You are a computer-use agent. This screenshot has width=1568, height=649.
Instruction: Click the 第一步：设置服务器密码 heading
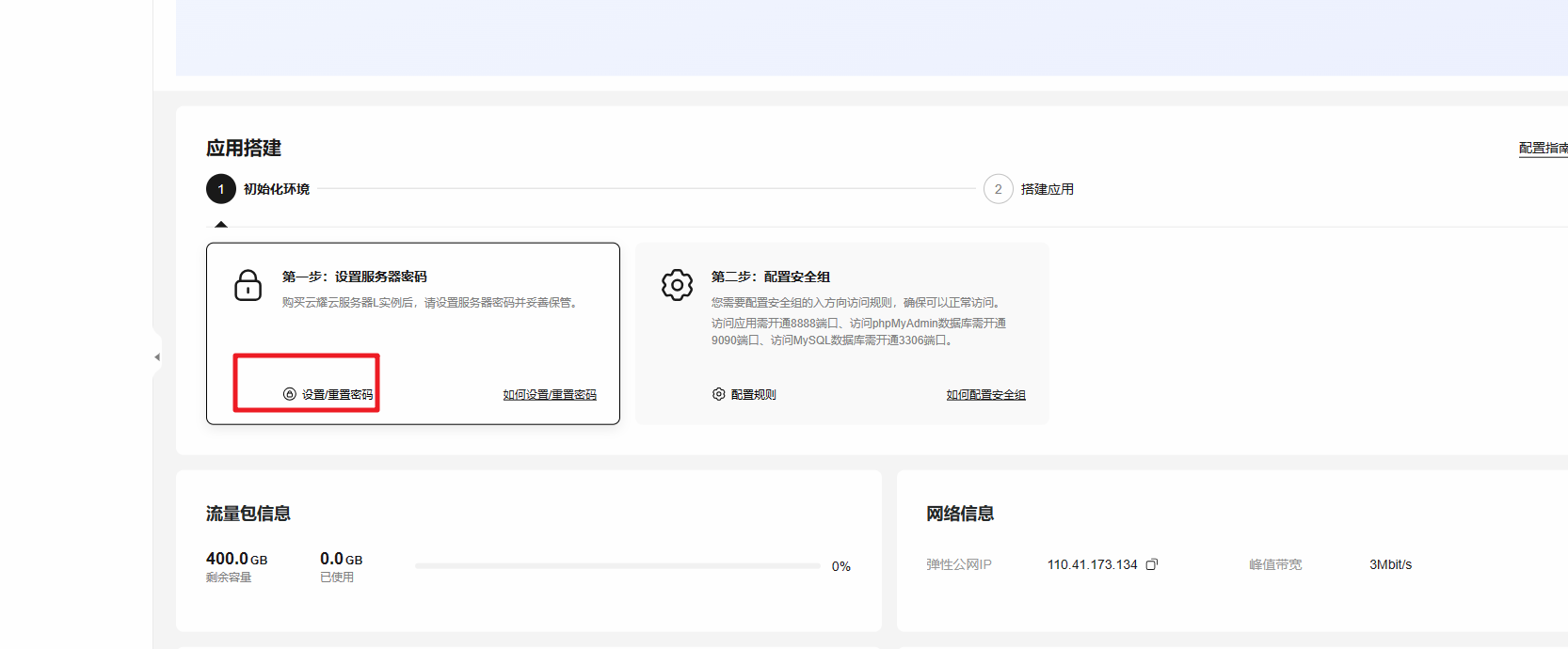(355, 277)
